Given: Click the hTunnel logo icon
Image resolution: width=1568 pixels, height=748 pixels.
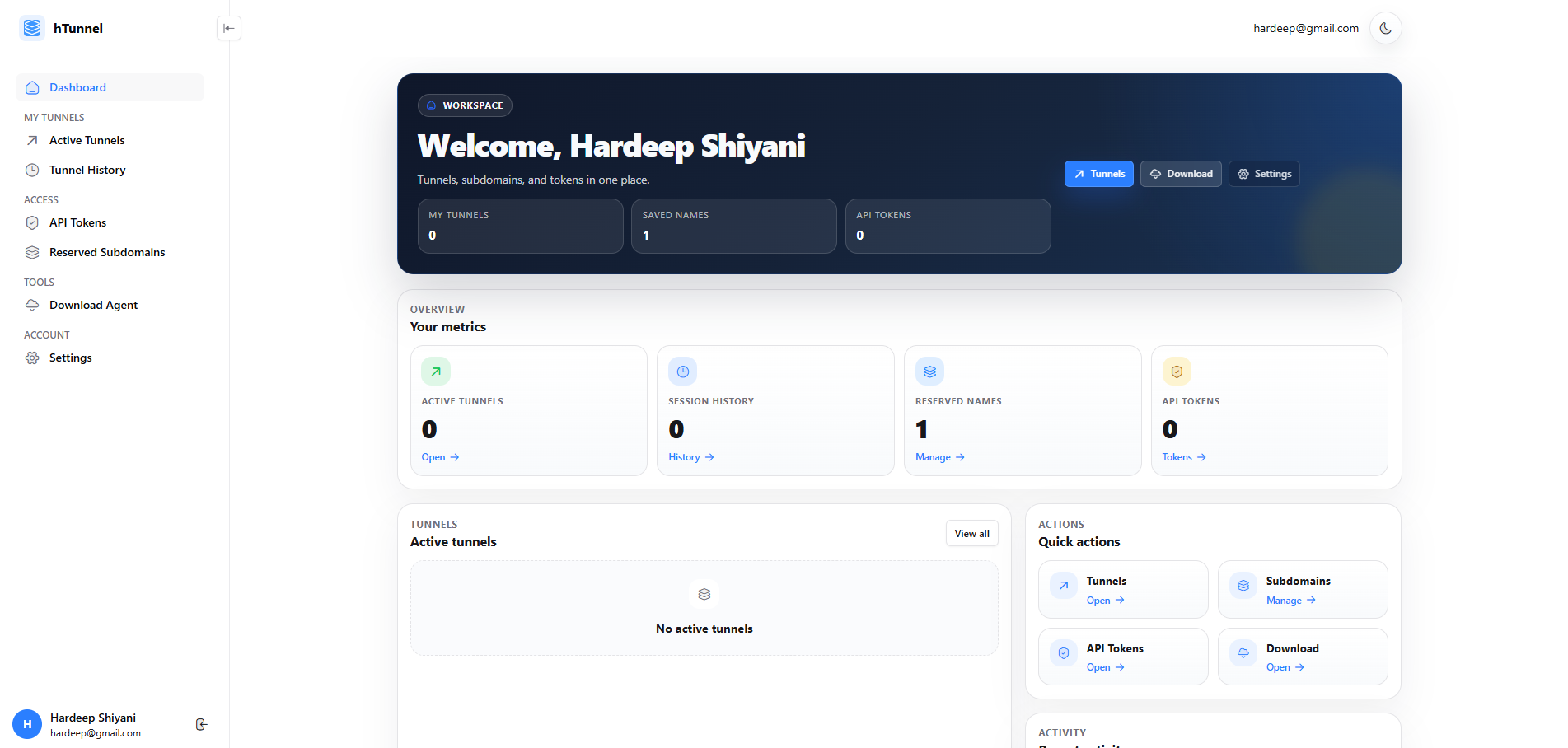Looking at the screenshot, I should pos(31,27).
